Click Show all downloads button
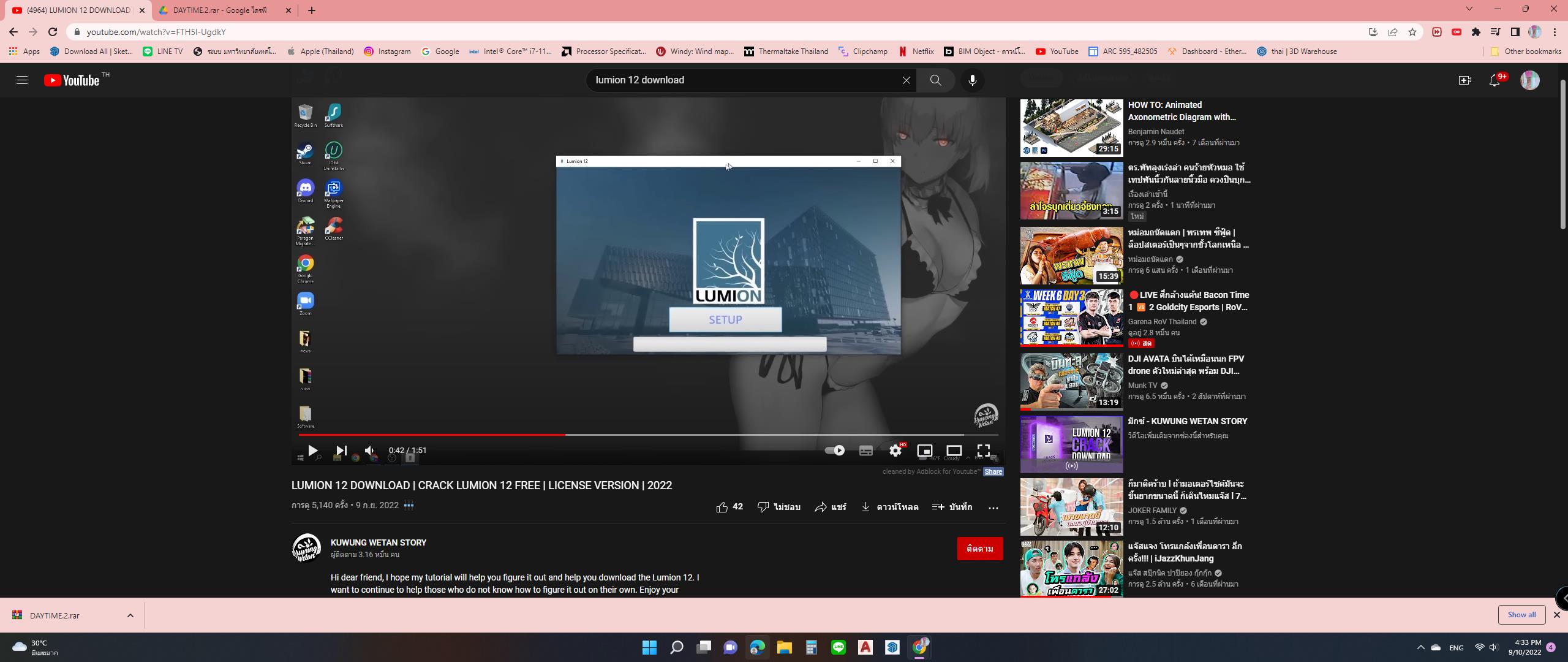This screenshot has width=1568, height=662. (x=1521, y=615)
